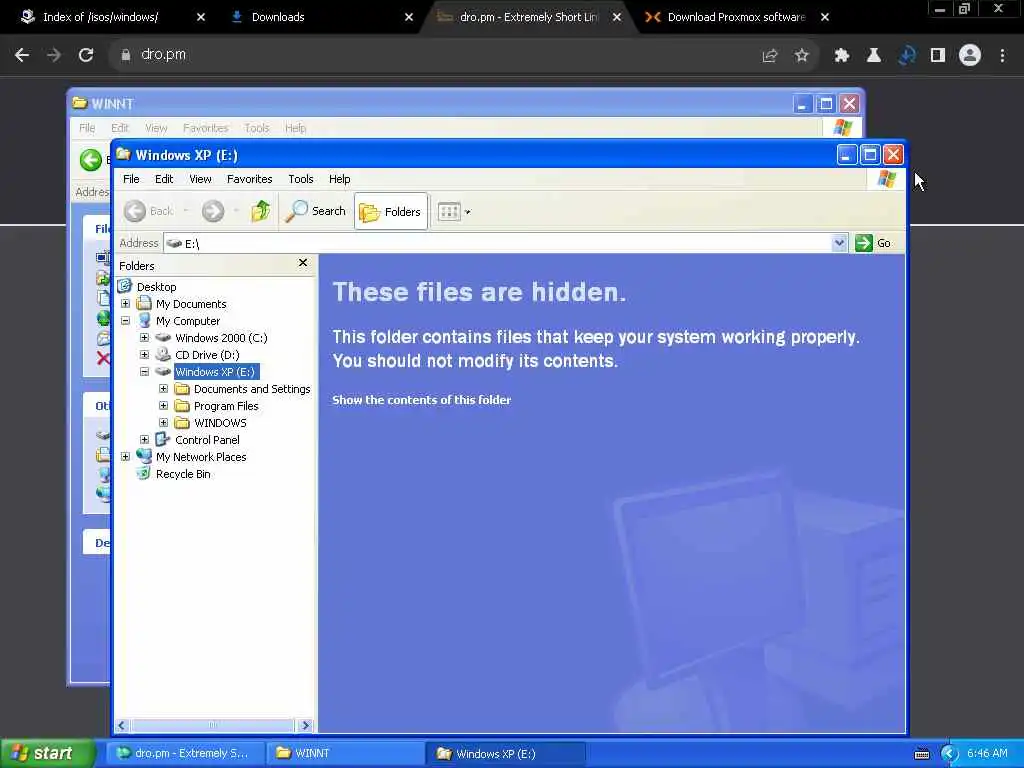Screen dimensions: 1024x768
Task: Click the tray expand arrow icon
Action: click(949, 754)
